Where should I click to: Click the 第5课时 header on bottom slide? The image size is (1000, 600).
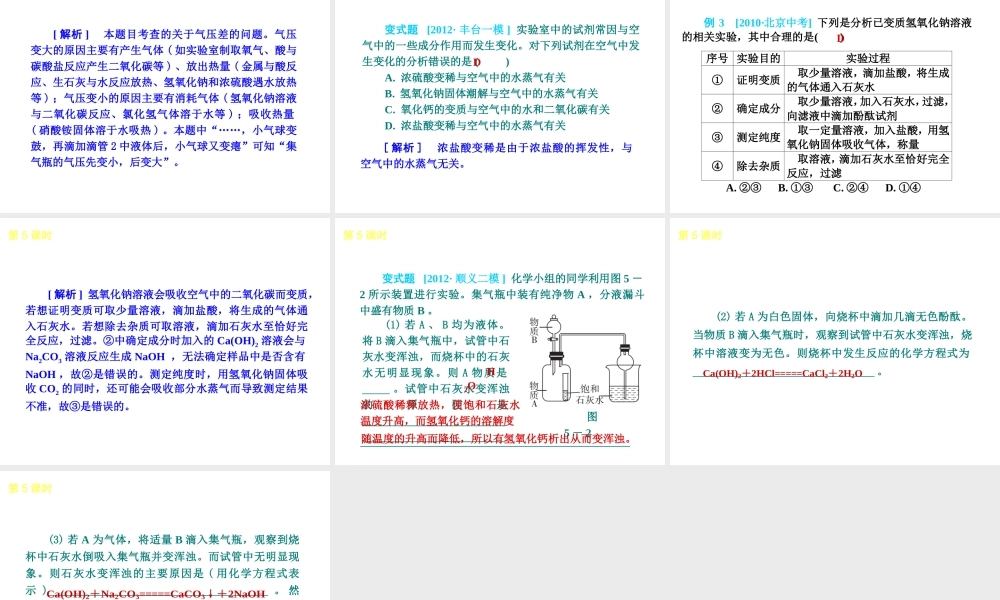click(30, 488)
